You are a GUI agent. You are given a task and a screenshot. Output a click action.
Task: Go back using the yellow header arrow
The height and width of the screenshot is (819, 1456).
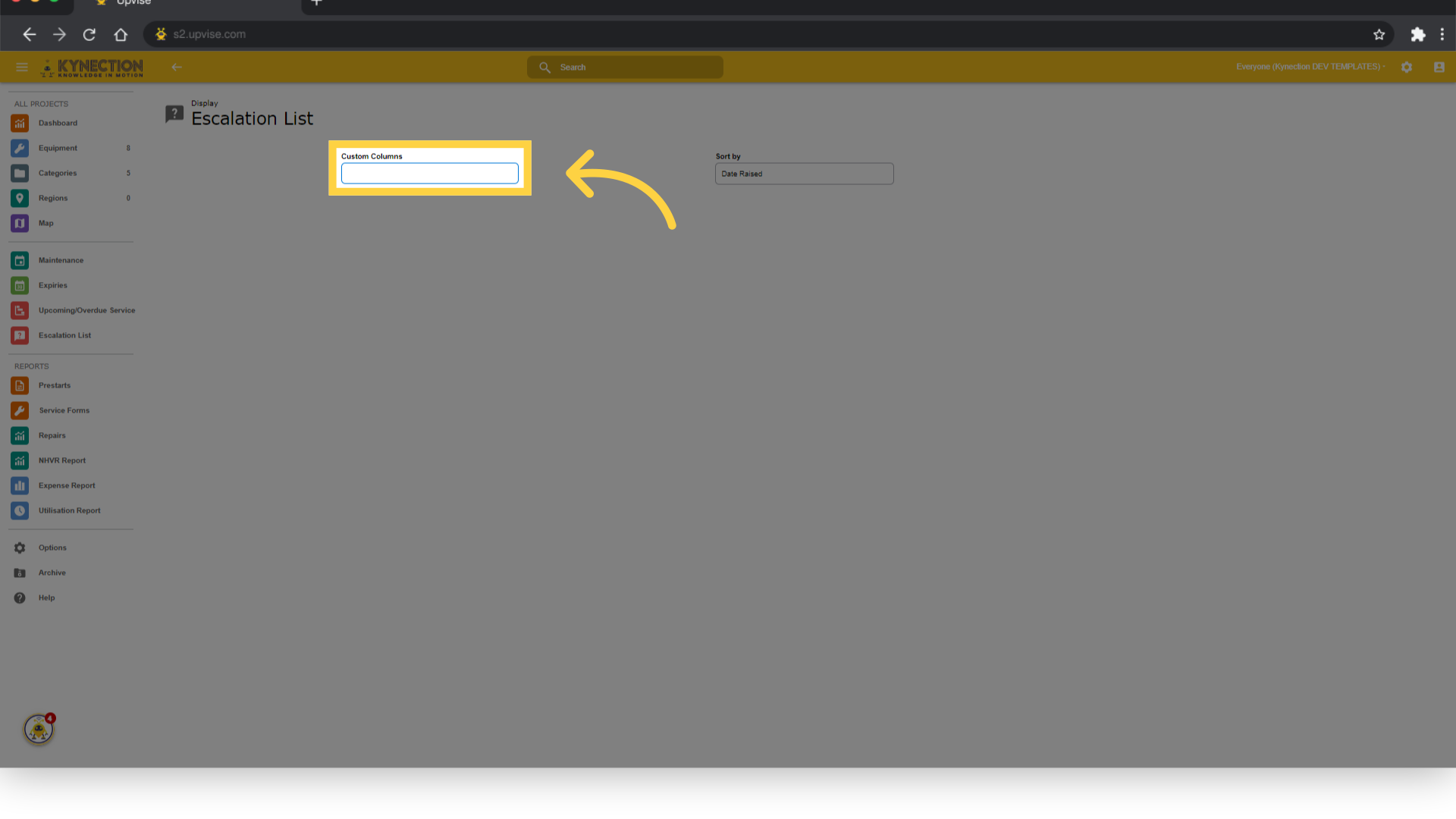point(177,67)
